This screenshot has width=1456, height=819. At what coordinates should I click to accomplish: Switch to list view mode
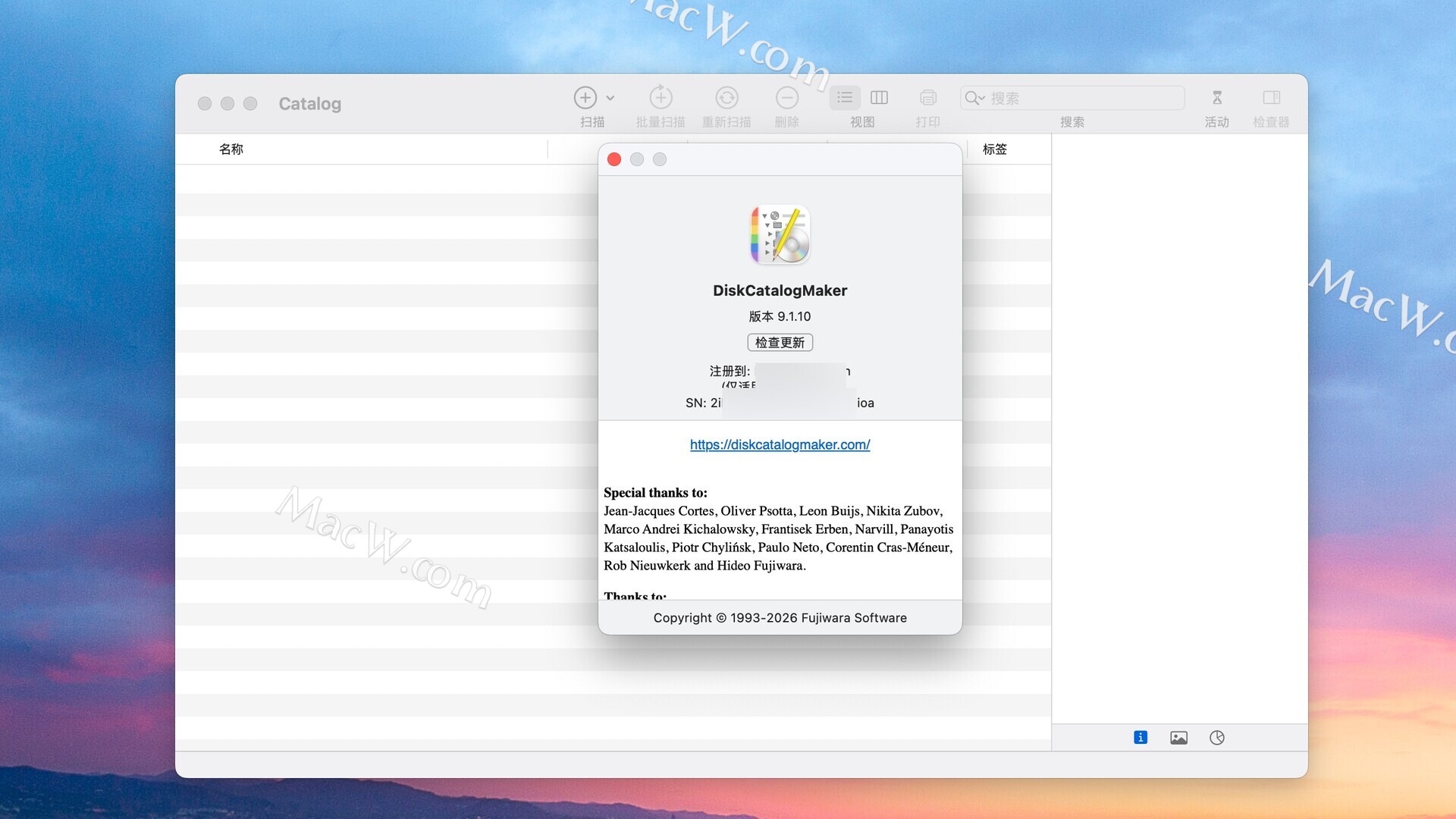(x=846, y=98)
